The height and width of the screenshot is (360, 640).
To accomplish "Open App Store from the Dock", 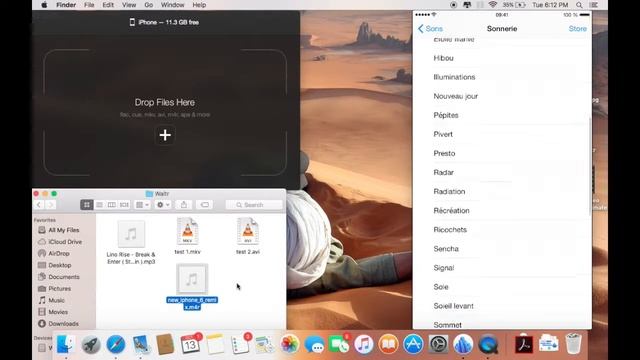I will [413, 344].
